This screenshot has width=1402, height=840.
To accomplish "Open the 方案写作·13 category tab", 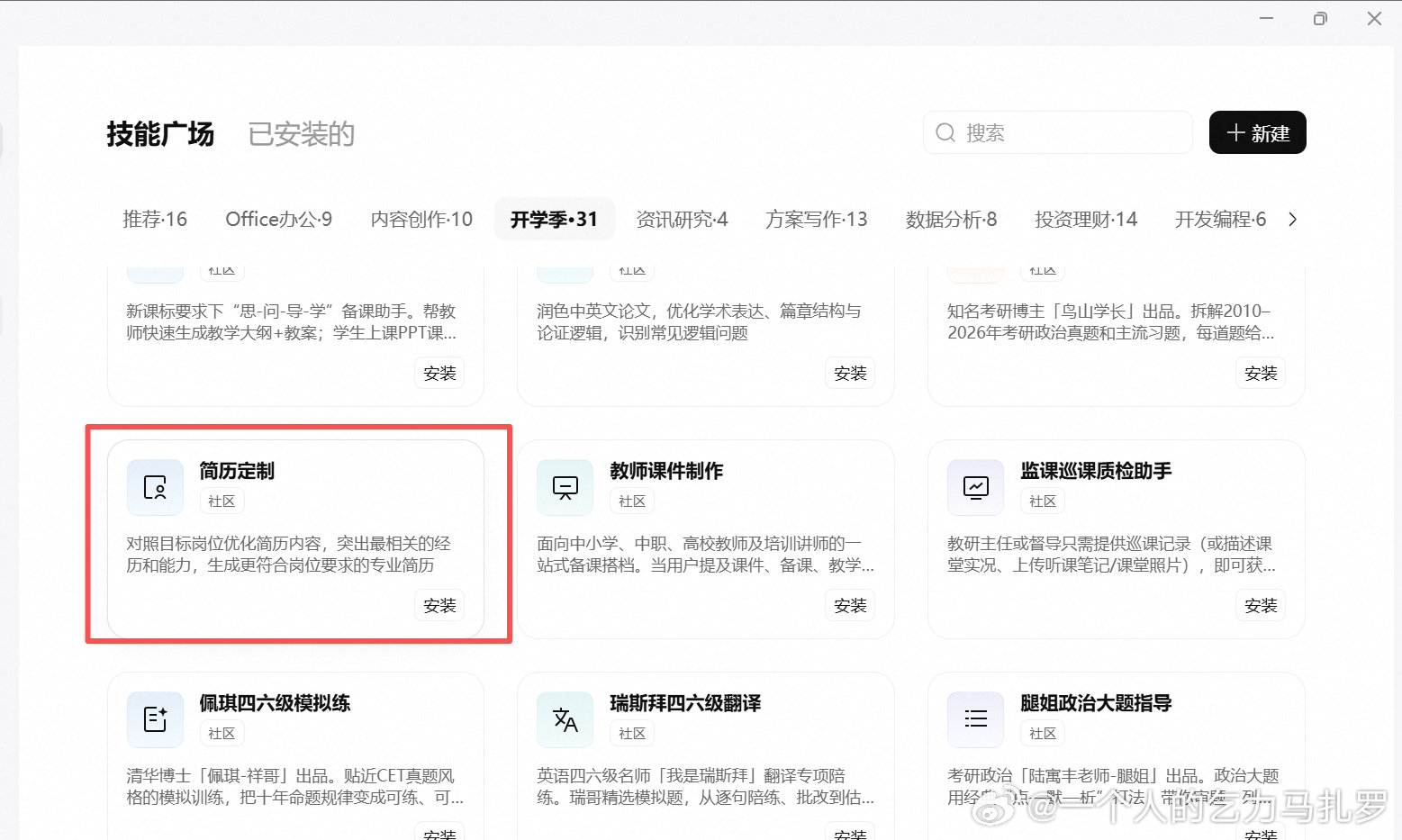I will tap(817, 220).
